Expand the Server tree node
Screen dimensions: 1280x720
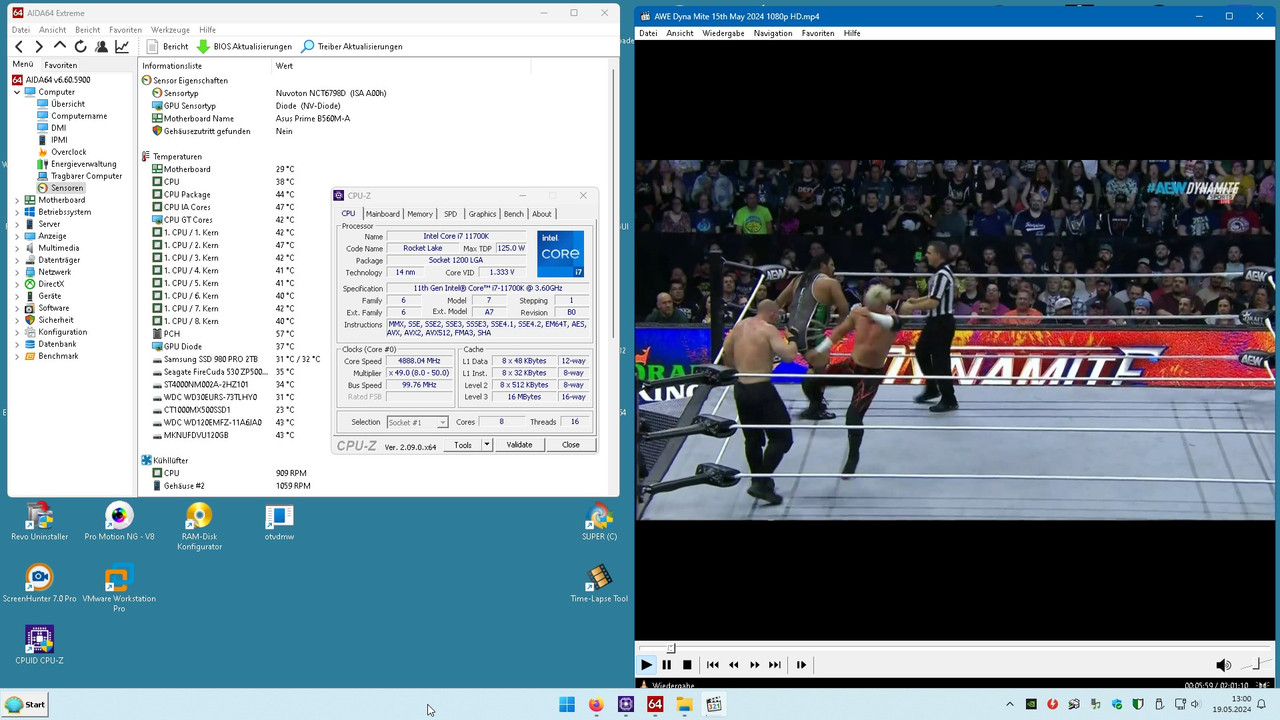pos(17,224)
